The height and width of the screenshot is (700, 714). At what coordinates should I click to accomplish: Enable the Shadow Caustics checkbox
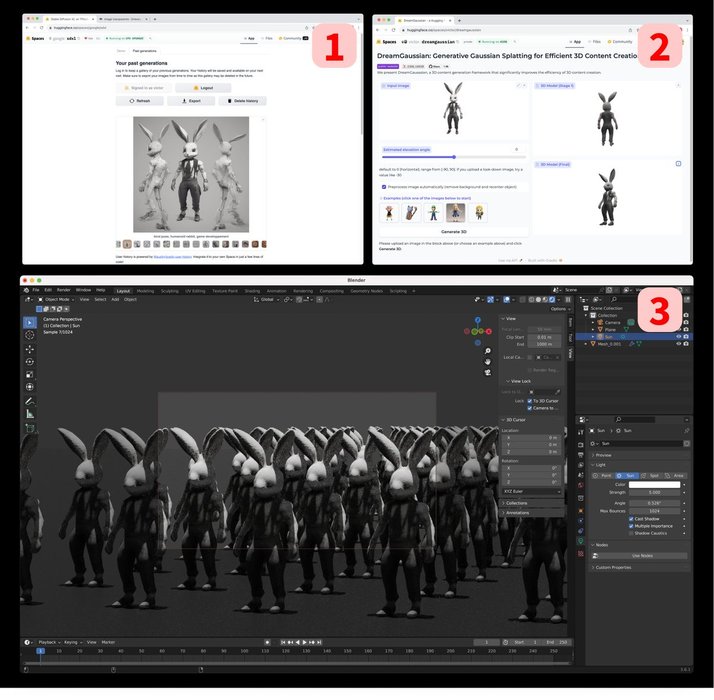pos(631,533)
